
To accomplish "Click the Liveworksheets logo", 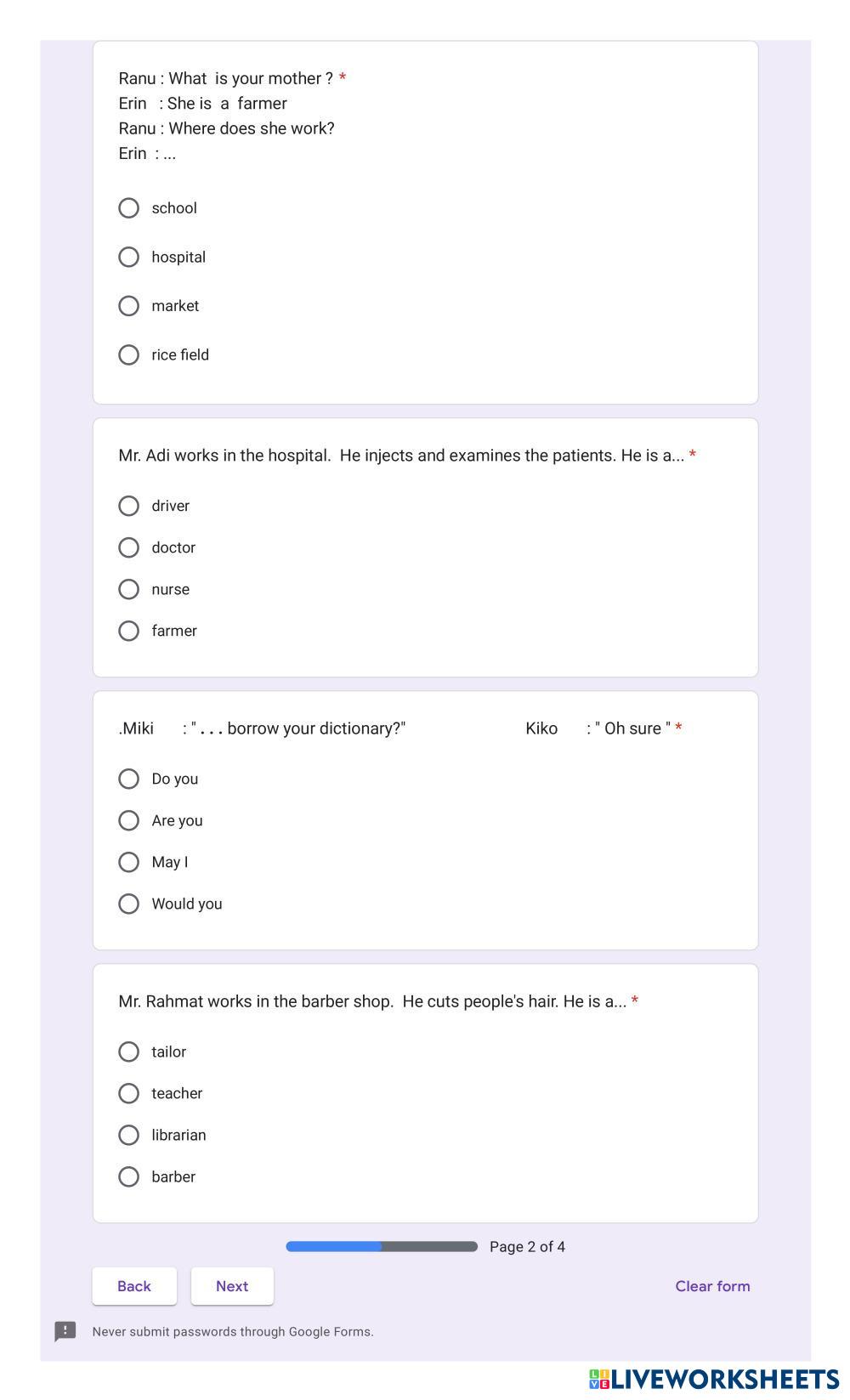I will tap(713, 1379).
